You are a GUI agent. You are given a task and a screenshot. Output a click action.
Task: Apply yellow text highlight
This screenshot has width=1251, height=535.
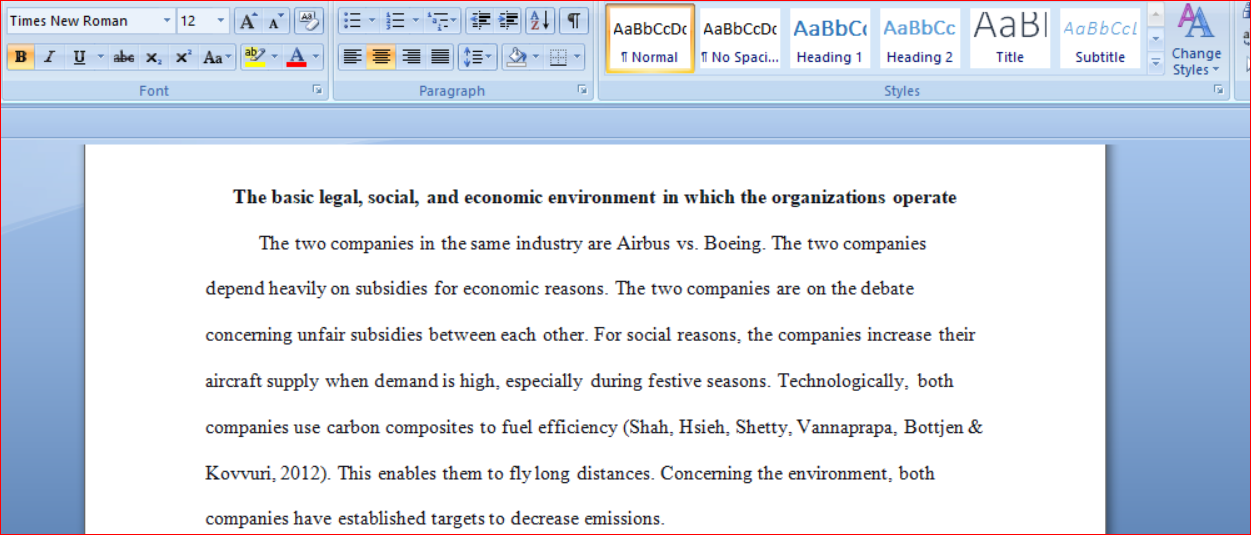point(254,57)
